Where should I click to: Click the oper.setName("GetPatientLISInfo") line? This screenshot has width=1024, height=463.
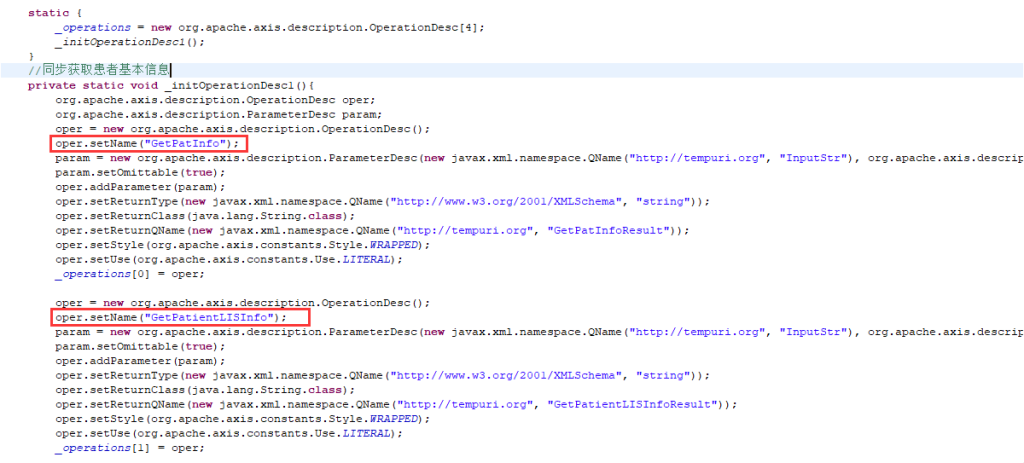[171, 317]
